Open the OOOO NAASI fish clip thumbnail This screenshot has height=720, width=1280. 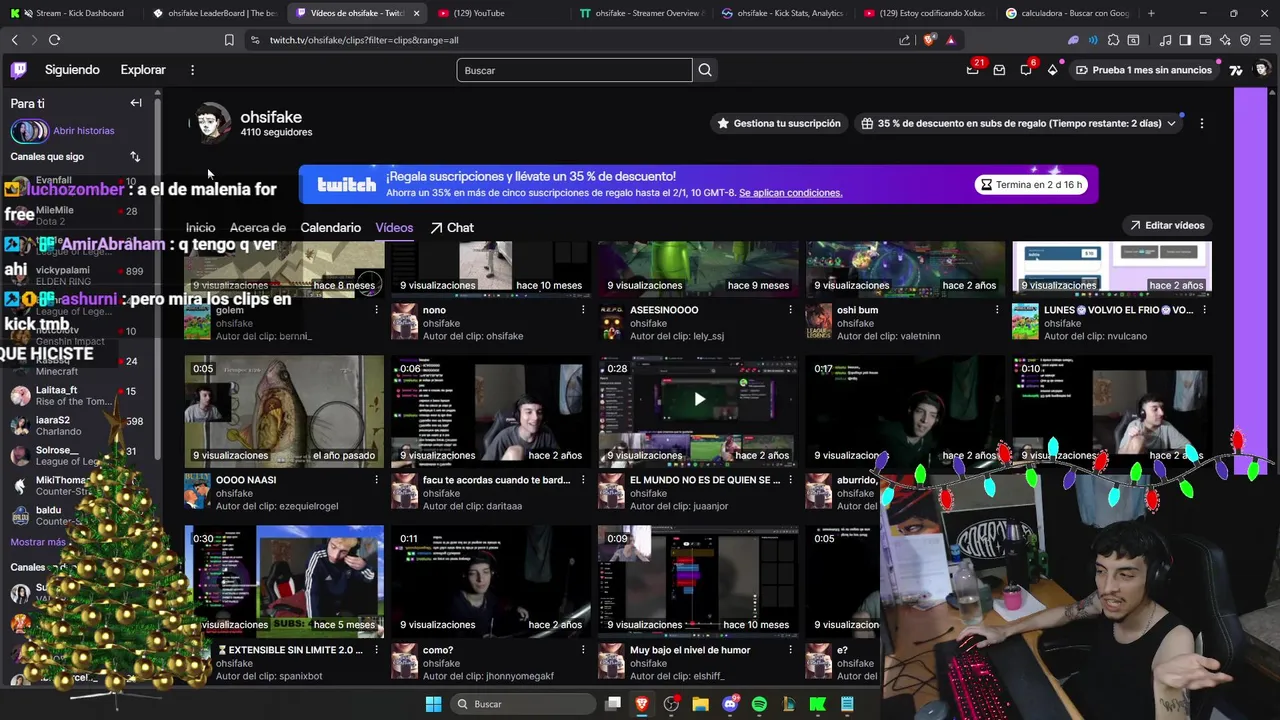tap(284, 411)
